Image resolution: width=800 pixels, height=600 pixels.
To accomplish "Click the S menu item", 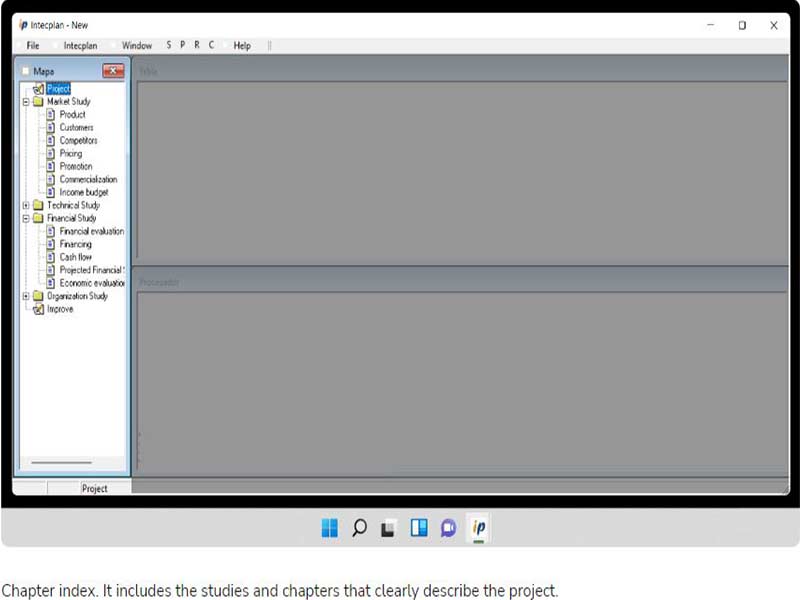I will tap(169, 45).
